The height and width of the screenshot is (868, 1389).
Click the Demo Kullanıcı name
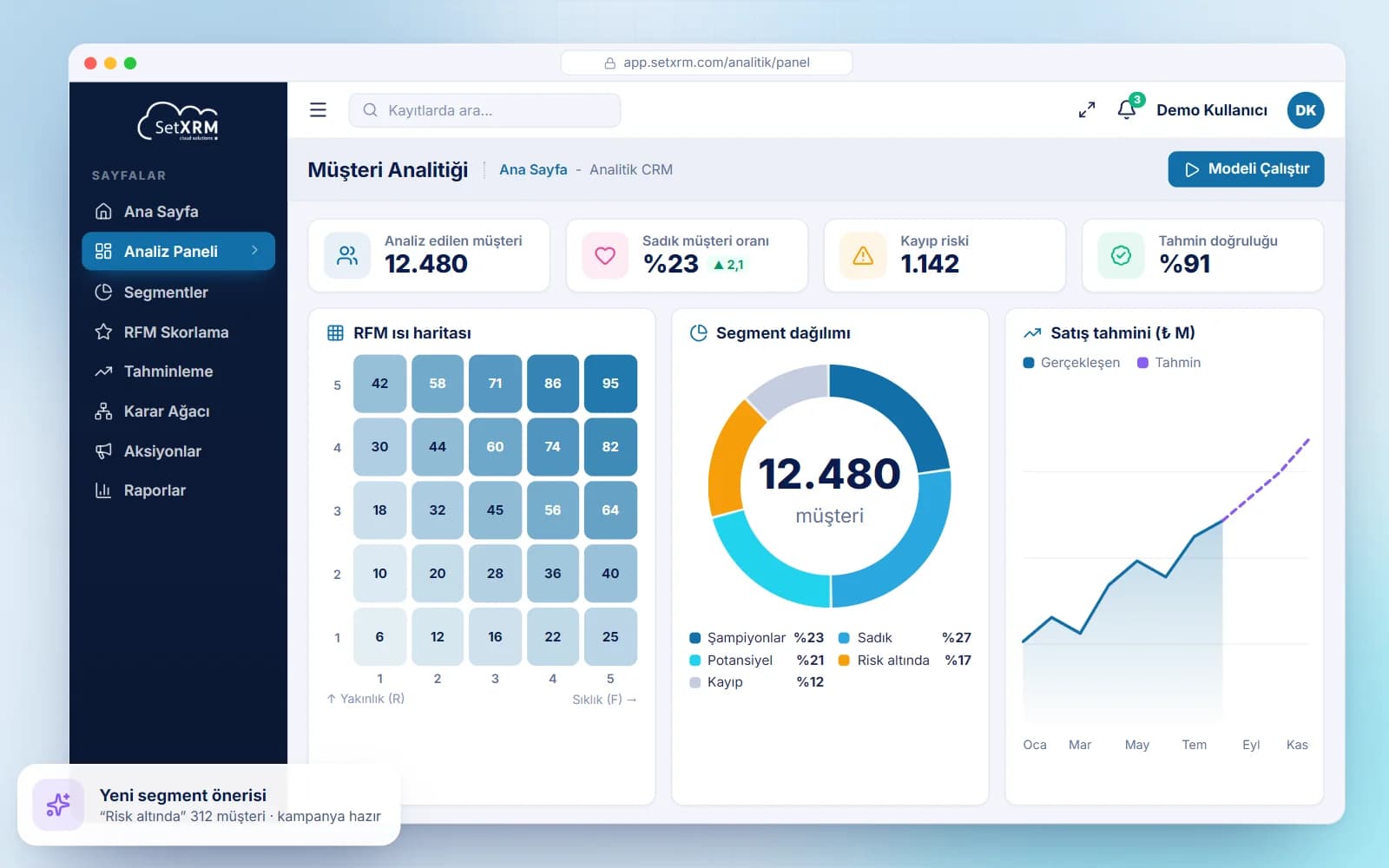click(x=1212, y=110)
